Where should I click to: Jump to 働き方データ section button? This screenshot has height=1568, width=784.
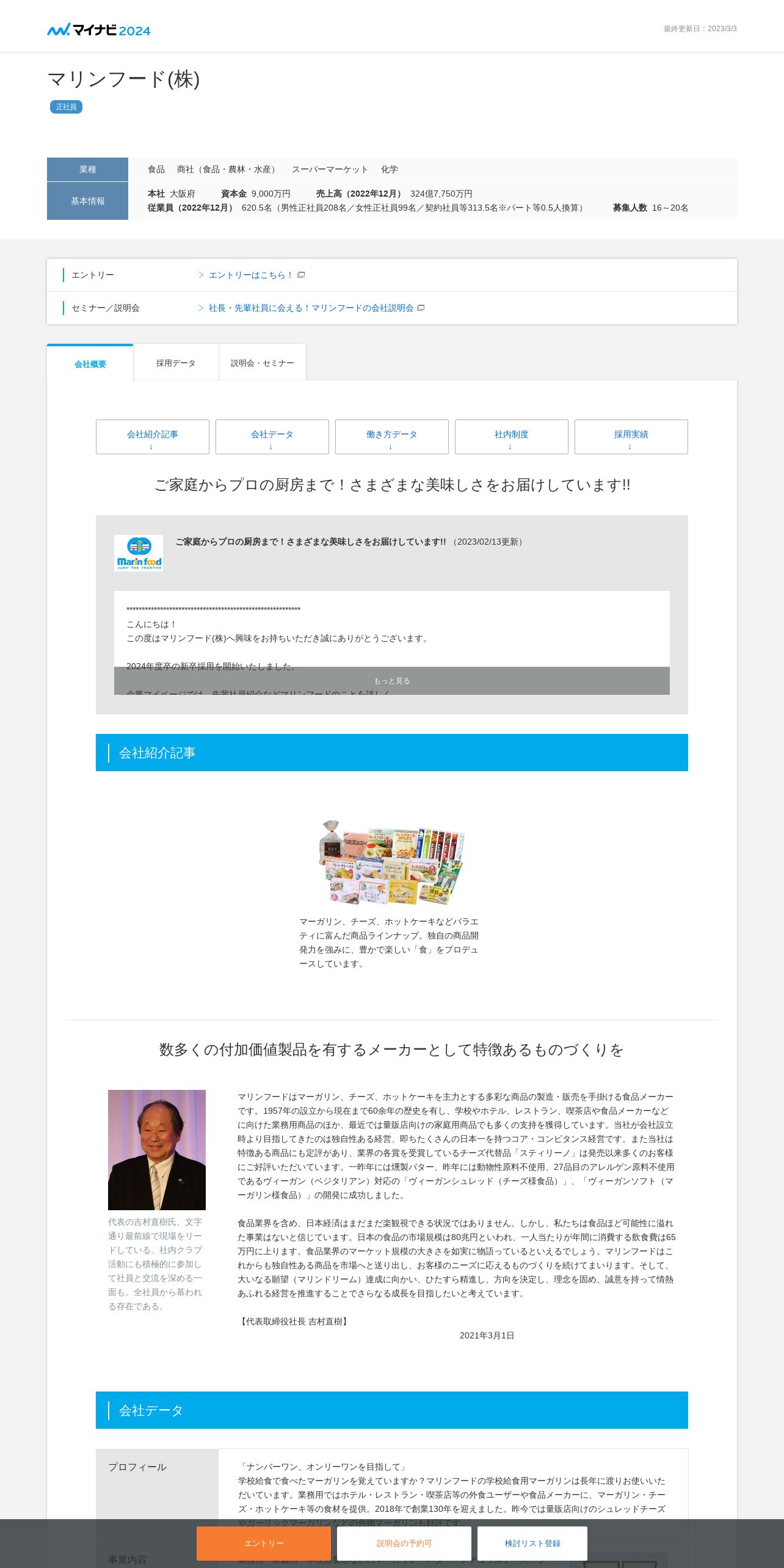(x=392, y=437)
